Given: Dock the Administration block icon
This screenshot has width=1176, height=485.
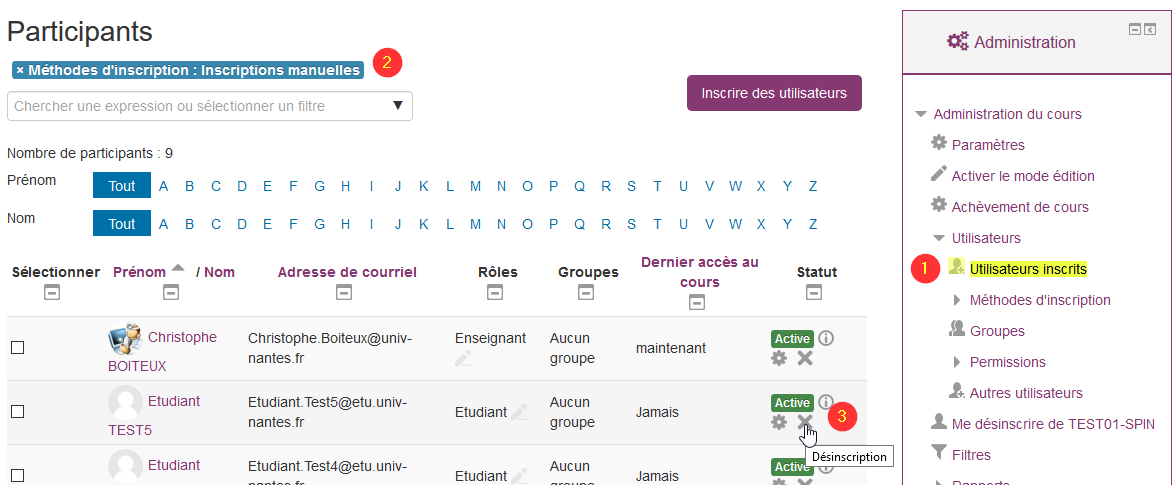Looking at the screenshot, I should (x=1151, y=30).
